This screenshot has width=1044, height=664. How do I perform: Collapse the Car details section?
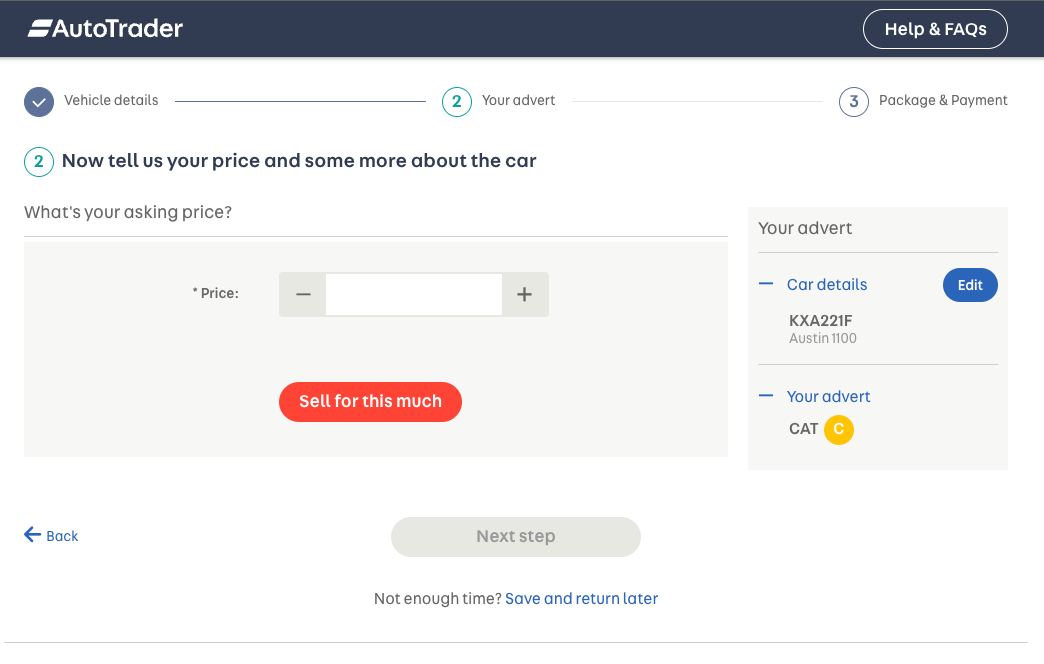tap(766, 284)
